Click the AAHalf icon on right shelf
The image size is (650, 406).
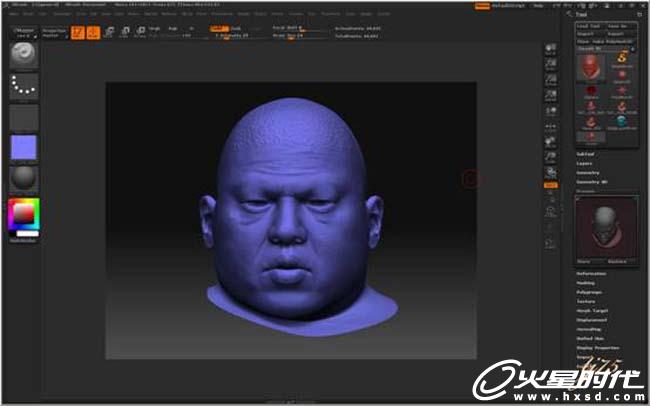pos(551,95)
